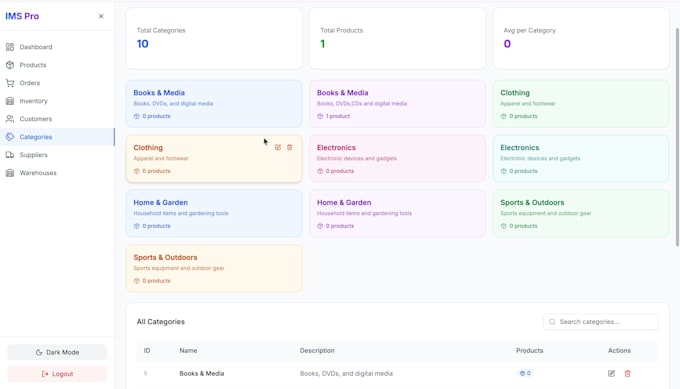Click the Total Products stat card
The width and height of the screenshot is (680, 389).
click(397, 38)
